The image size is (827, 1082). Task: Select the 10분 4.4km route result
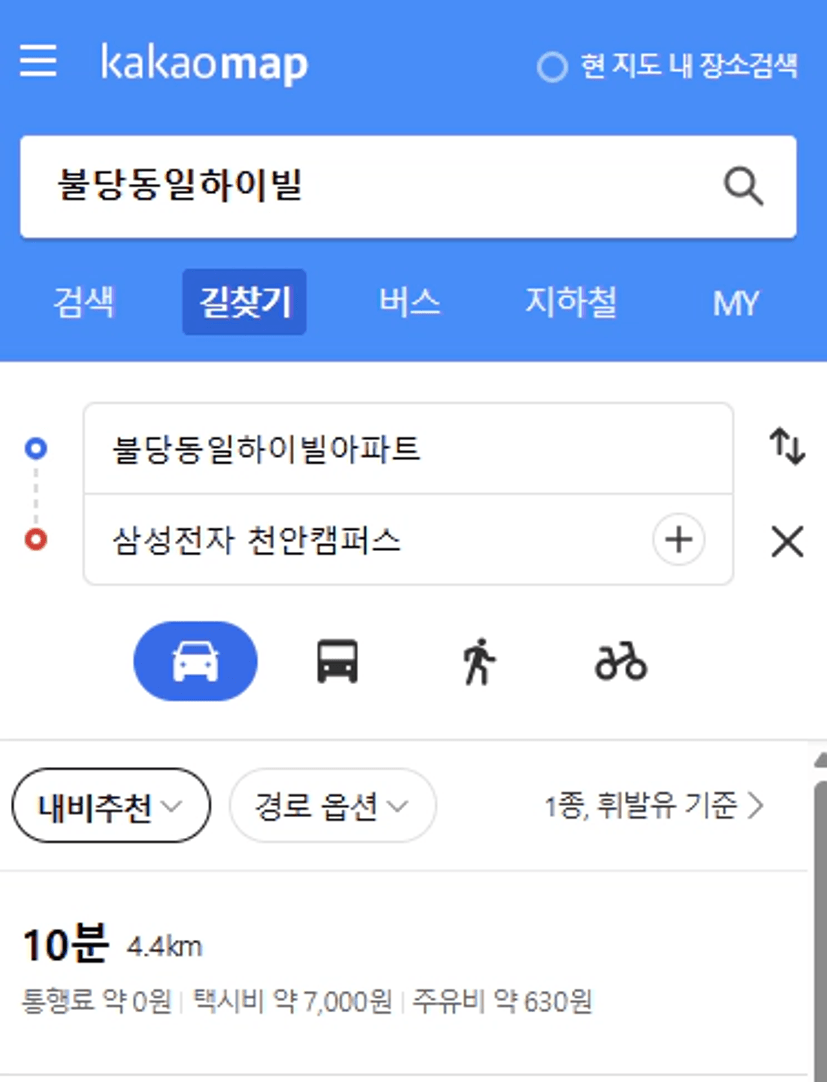click(x=404, y=973)
